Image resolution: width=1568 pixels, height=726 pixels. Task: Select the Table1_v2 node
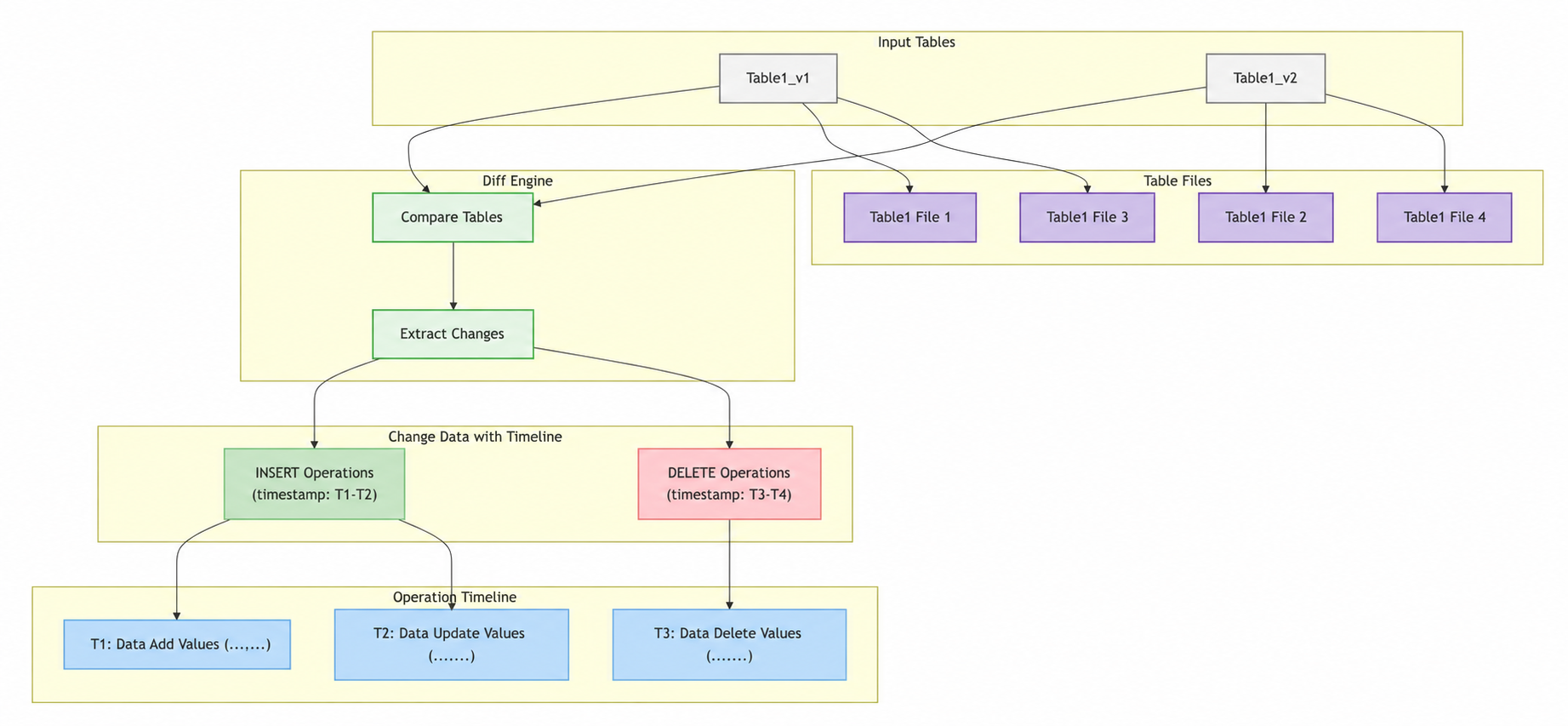click(1265, 78)
